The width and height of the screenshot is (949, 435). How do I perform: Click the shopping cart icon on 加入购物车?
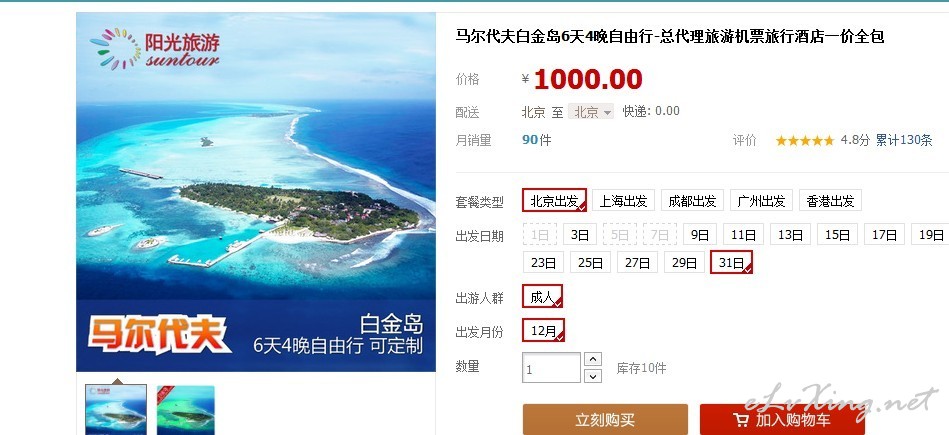point(740,419)
